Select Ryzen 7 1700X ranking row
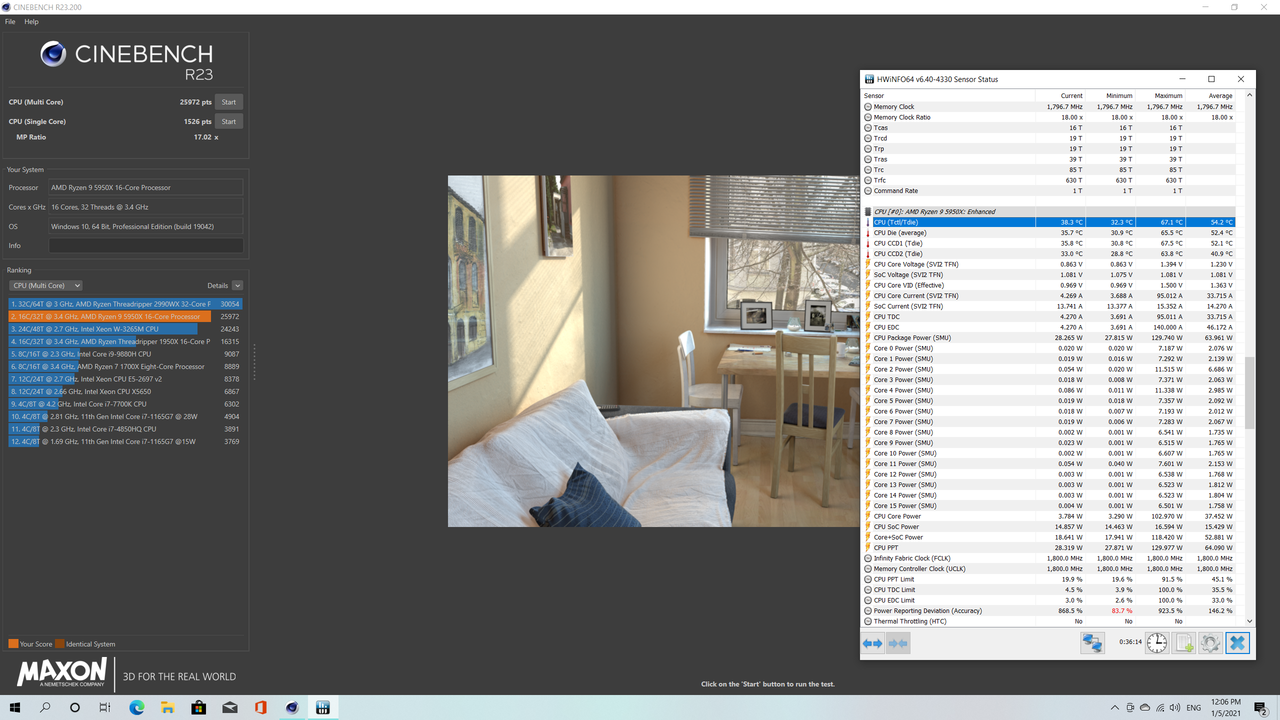Image resolution: width=1280 pixels, height=720 pixels. [x=126, y=367]
